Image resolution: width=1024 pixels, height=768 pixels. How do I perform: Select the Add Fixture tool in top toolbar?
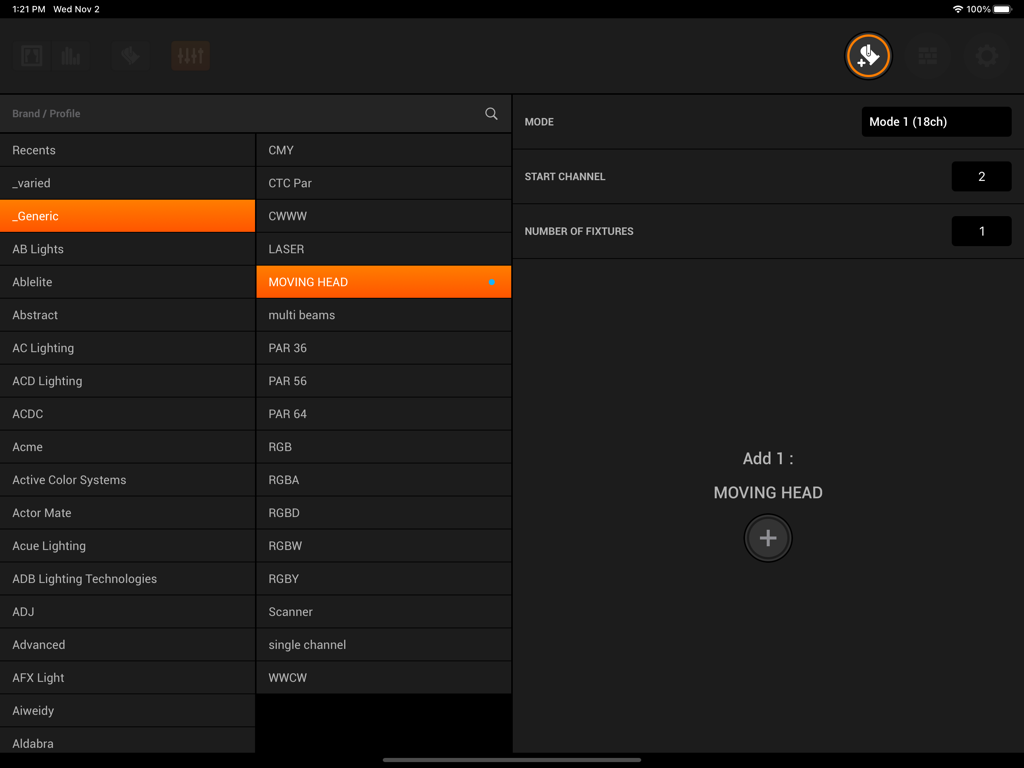(x=868, y=56)
